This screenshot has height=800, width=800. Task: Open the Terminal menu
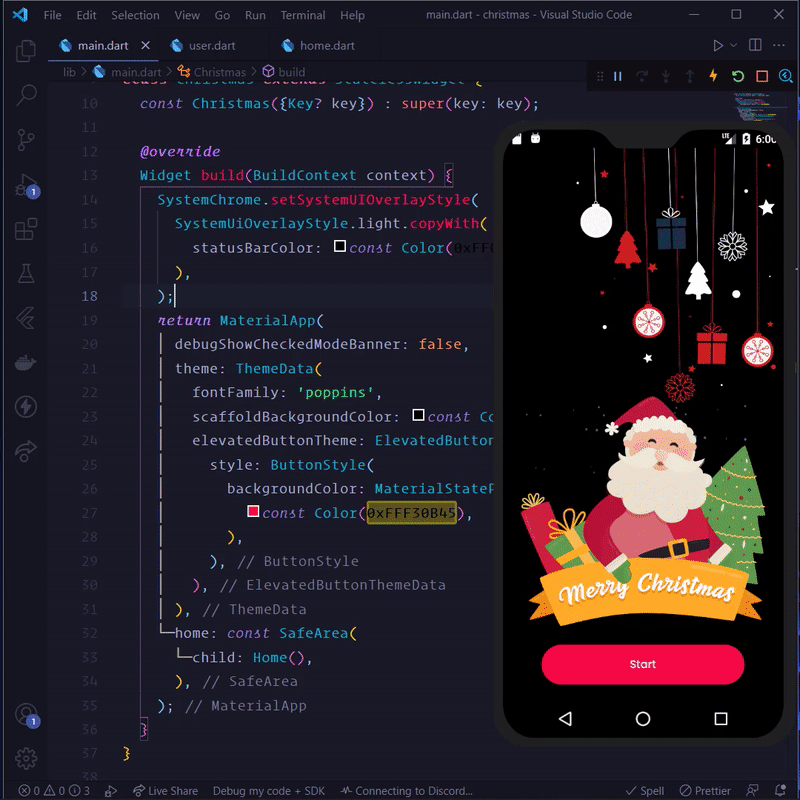pyautogui.click(x=303, y=15)
